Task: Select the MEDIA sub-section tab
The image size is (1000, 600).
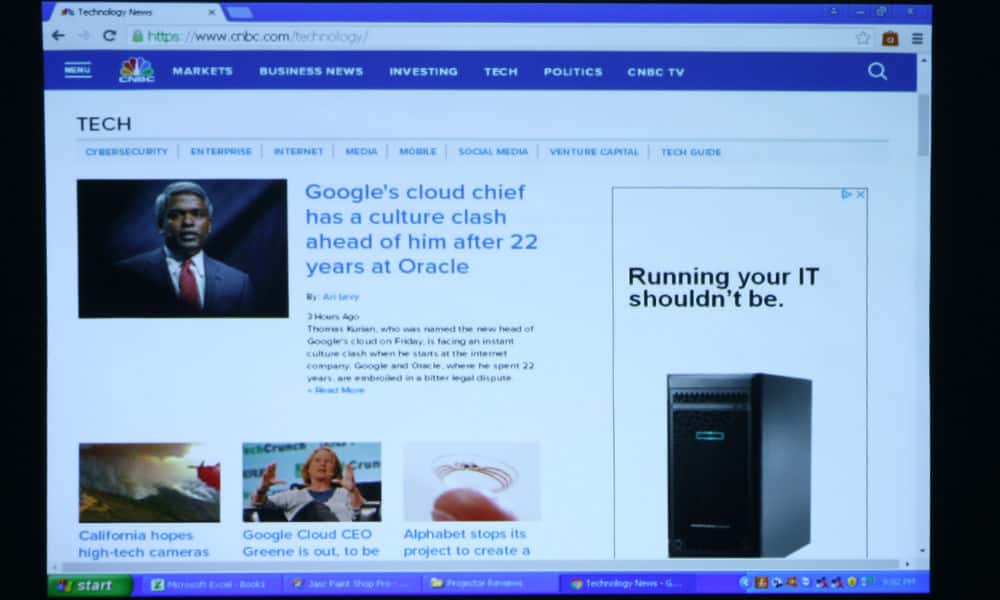Action: tap(362, 152)
